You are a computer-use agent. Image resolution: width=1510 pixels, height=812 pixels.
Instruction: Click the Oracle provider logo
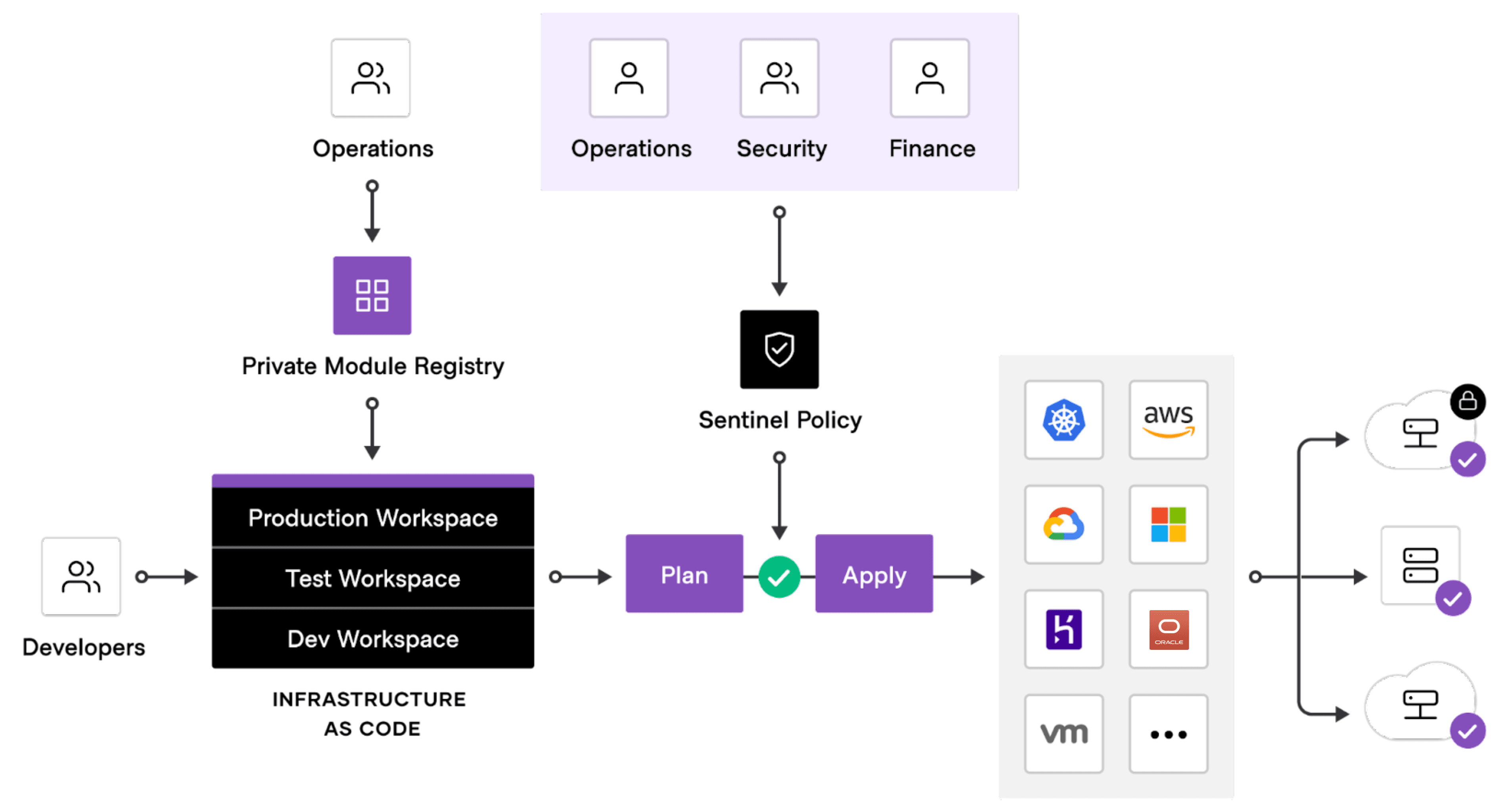[1168, 629]
